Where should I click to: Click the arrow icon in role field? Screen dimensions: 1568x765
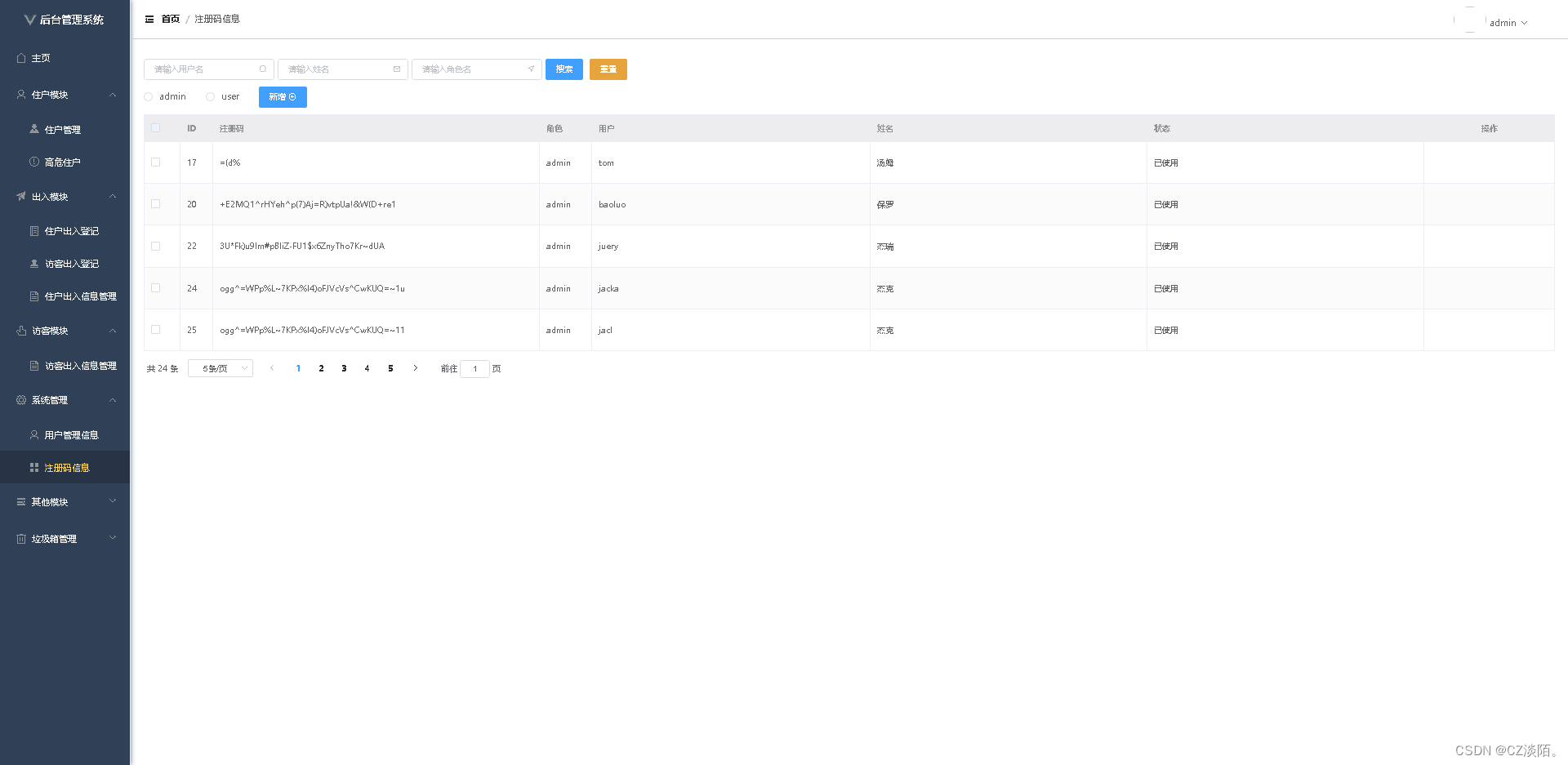531,69
